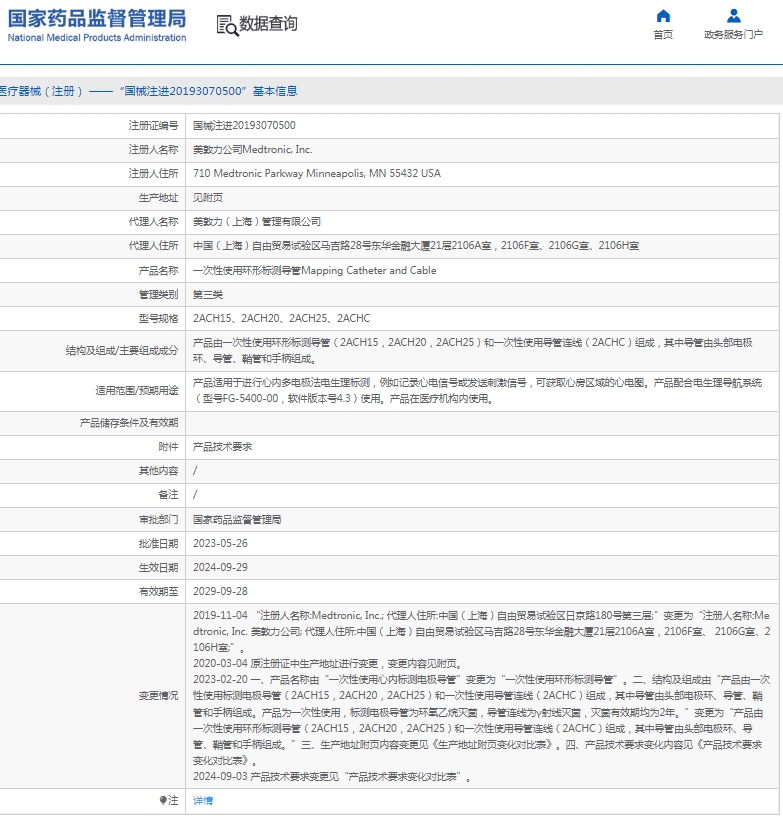The height and width of the screenshot is (821, 783).
Task: Select approval date 2023-05-26
Action: pos(220,543)
